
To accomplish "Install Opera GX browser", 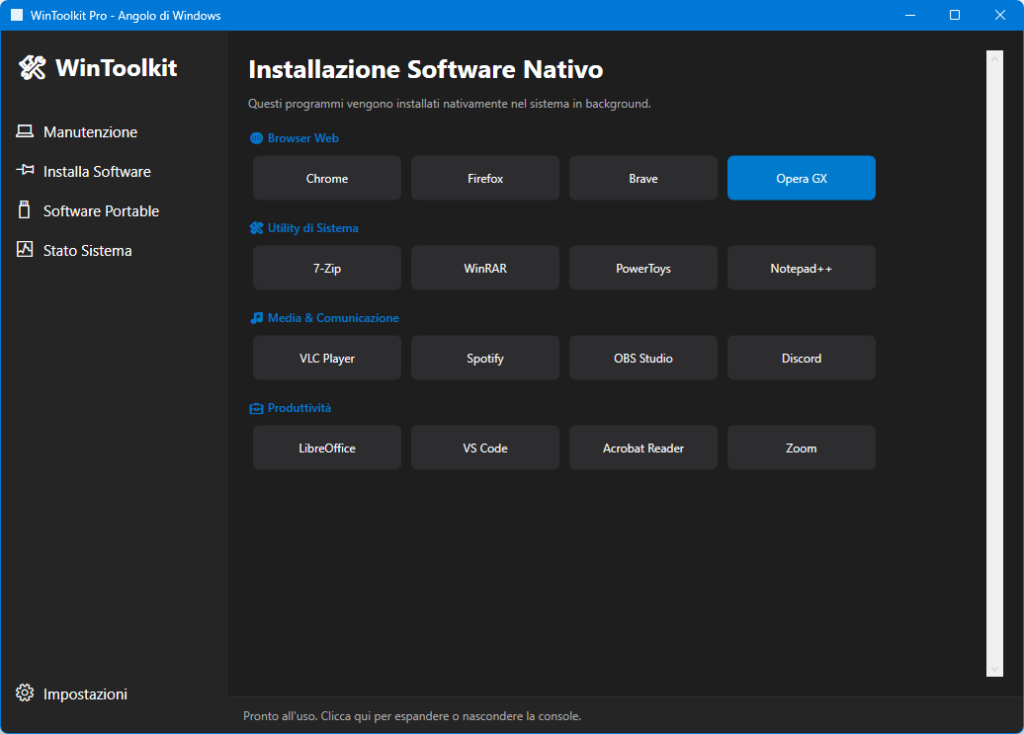I will click(x=801, y=178).
